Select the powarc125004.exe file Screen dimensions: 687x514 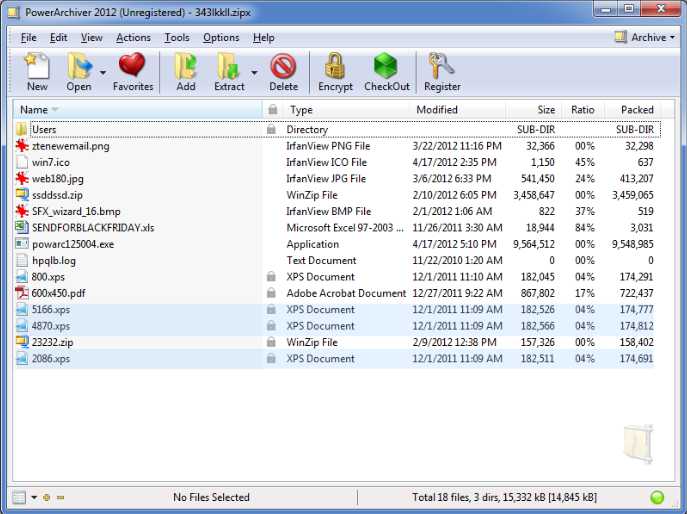[72, 244]
